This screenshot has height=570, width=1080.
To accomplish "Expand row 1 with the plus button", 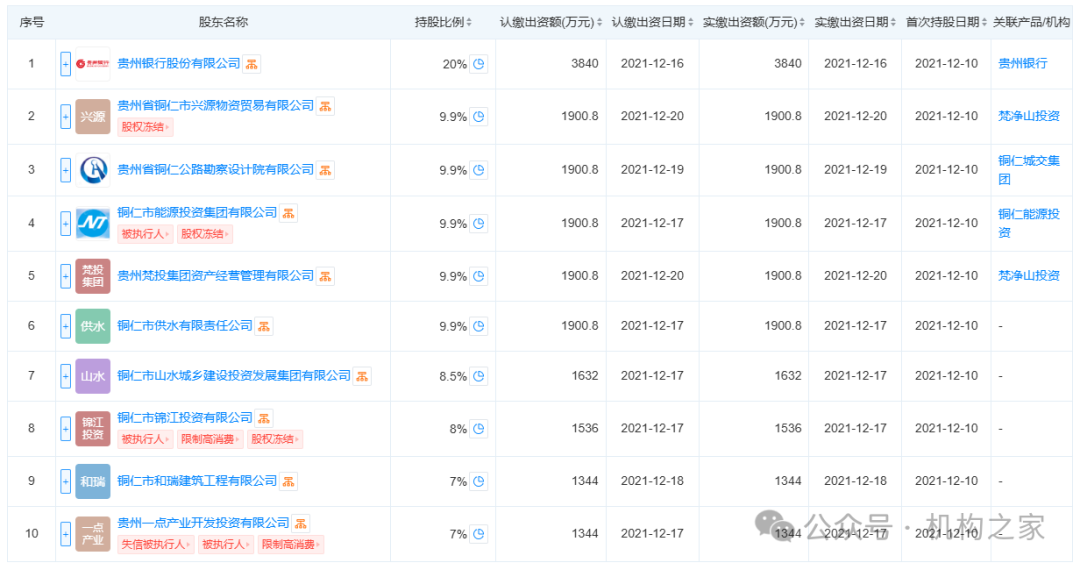I will pyautogui.click(x=65, y=64).
